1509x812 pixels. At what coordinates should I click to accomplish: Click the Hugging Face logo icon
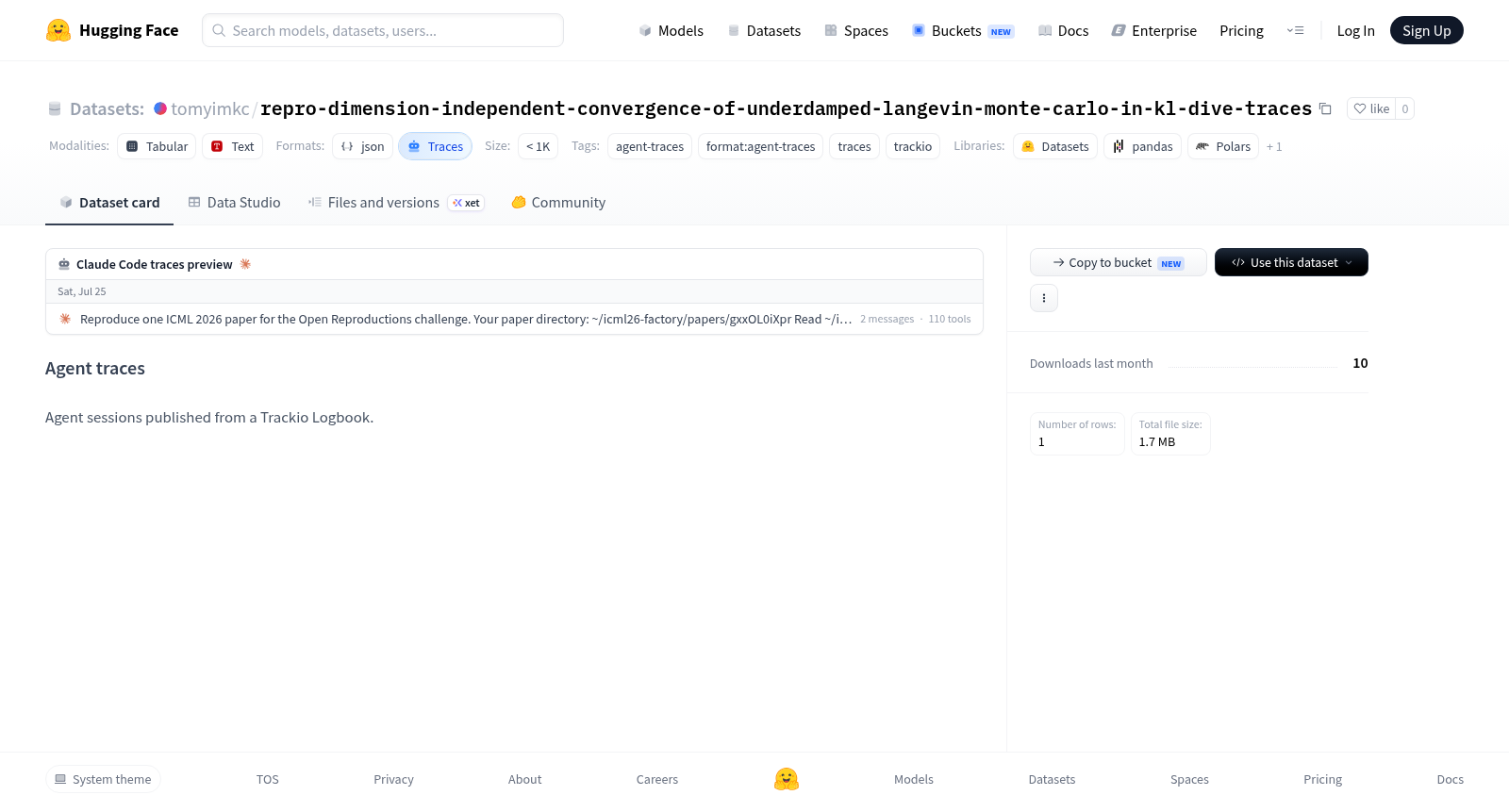pyautogui.click(x=58, y=30)
